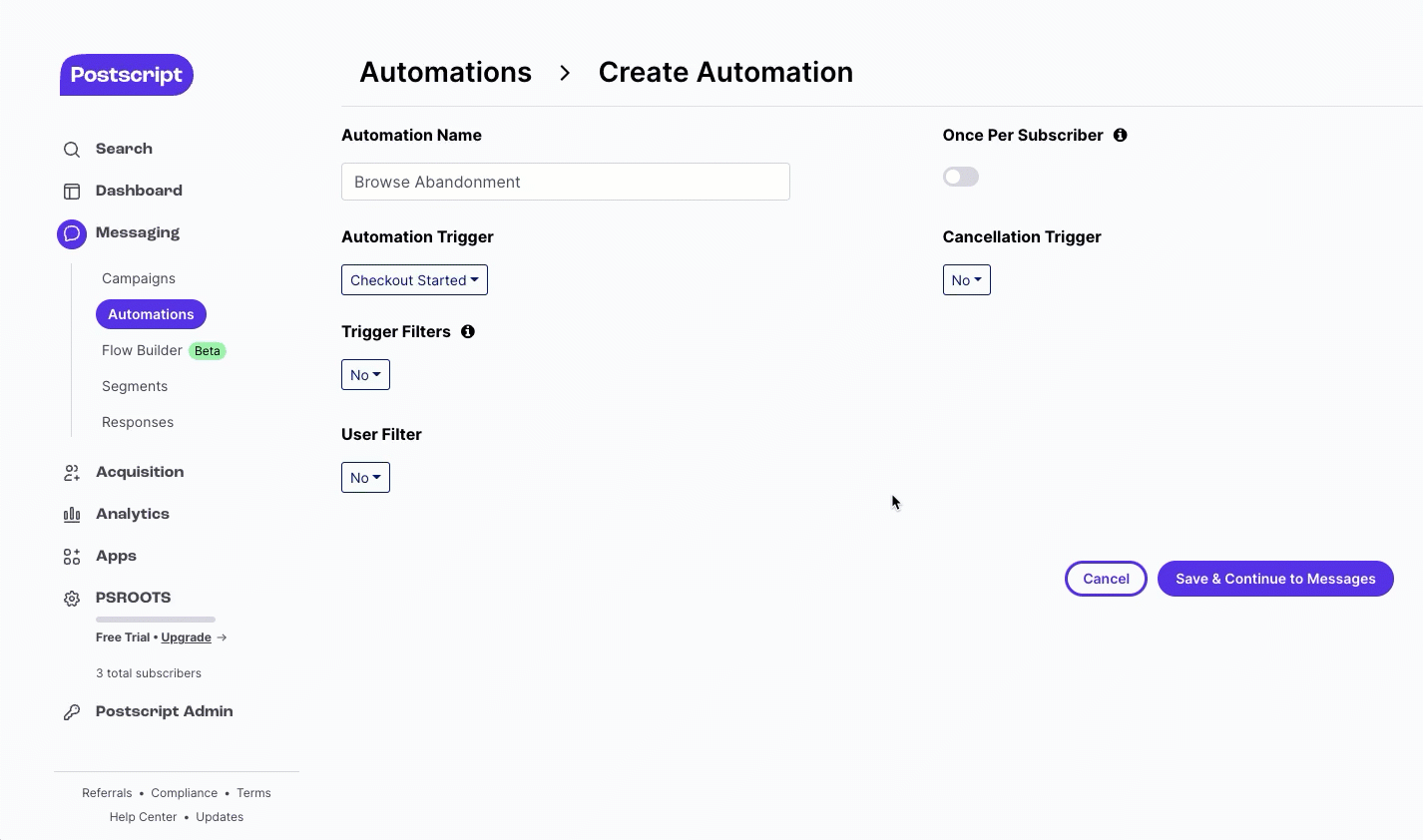Click the Dashboard layout icon
Viewport: 1423px width, 840px height.
(72, 192)
